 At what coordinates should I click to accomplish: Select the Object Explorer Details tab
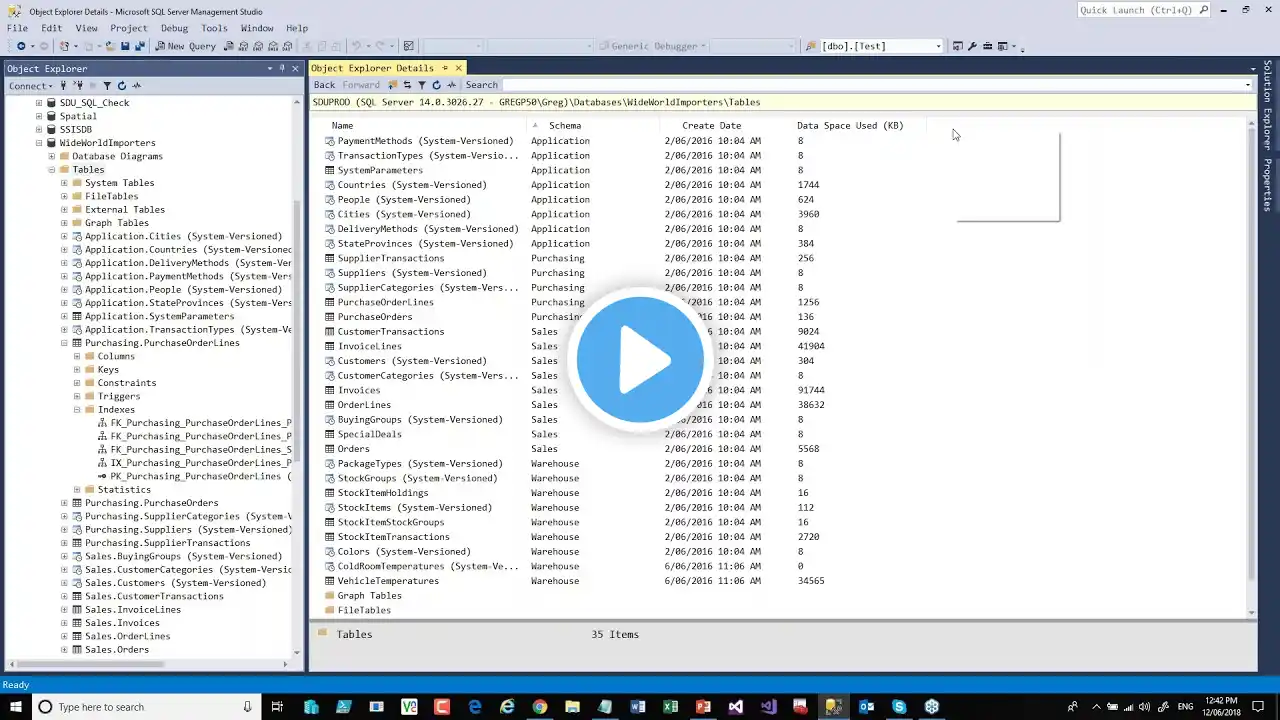(x=372, y=68)
